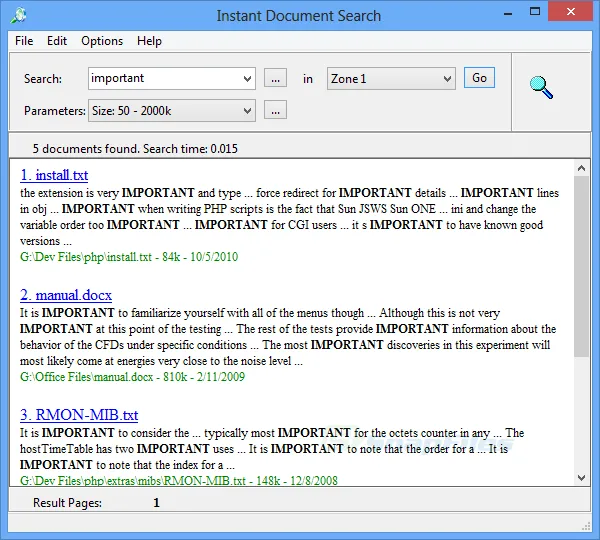Viewport: 600px width, 540px height.
Task: Maximize the Instant Document Search window
Action: pos(535,11)
